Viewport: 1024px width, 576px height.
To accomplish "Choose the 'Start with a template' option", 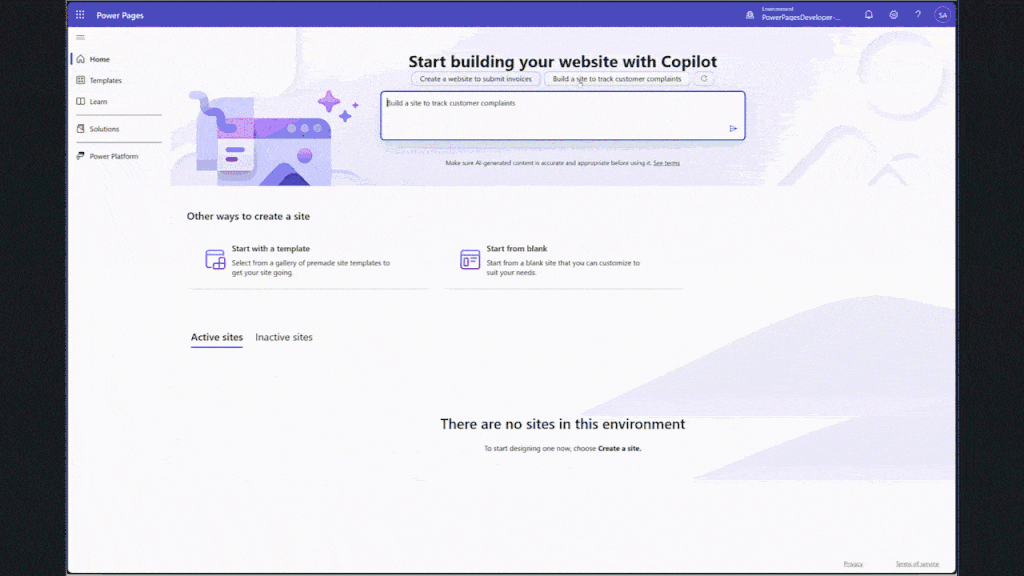I will click(x=299, y=260).
